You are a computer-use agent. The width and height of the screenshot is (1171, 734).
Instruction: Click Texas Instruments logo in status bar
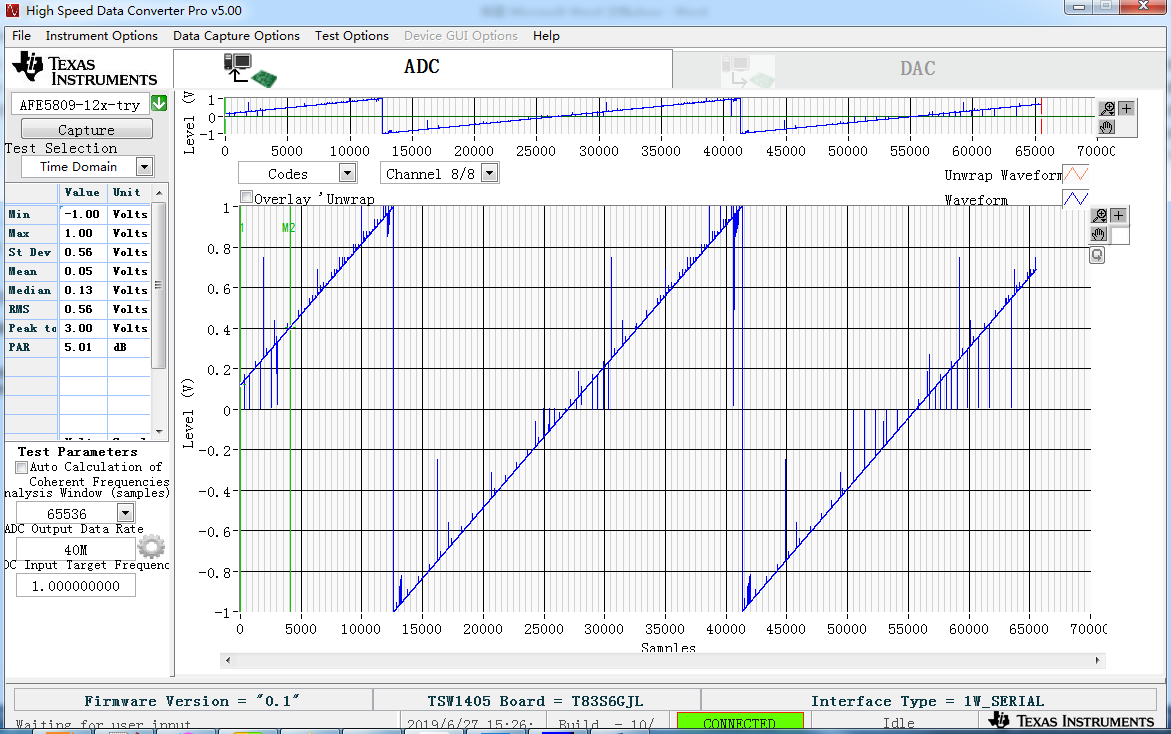point(1072,721)
